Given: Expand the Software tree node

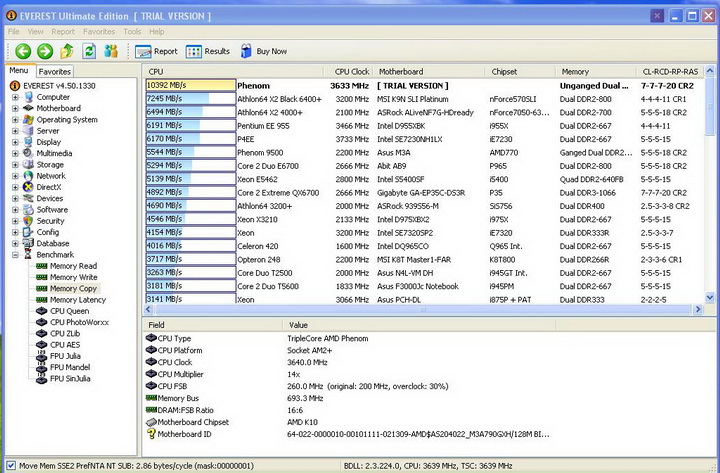Looking at the screenshot, I should 15,210.
